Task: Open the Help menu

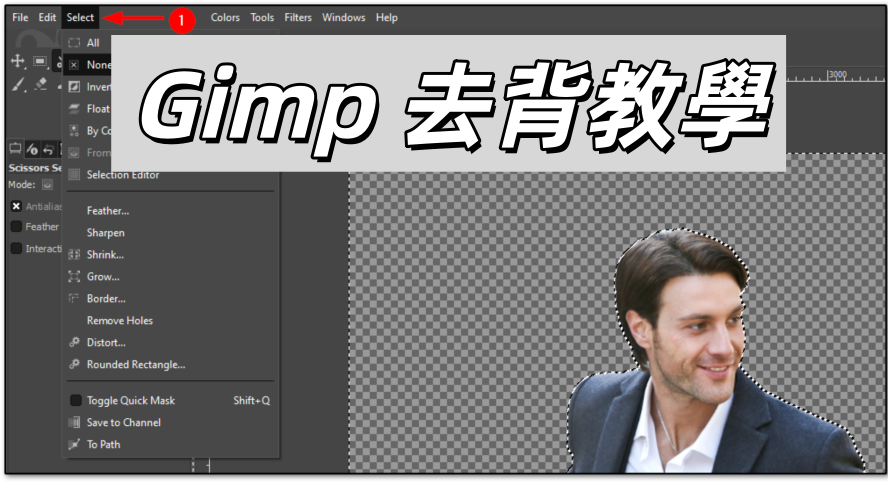Action: (386, 18)
